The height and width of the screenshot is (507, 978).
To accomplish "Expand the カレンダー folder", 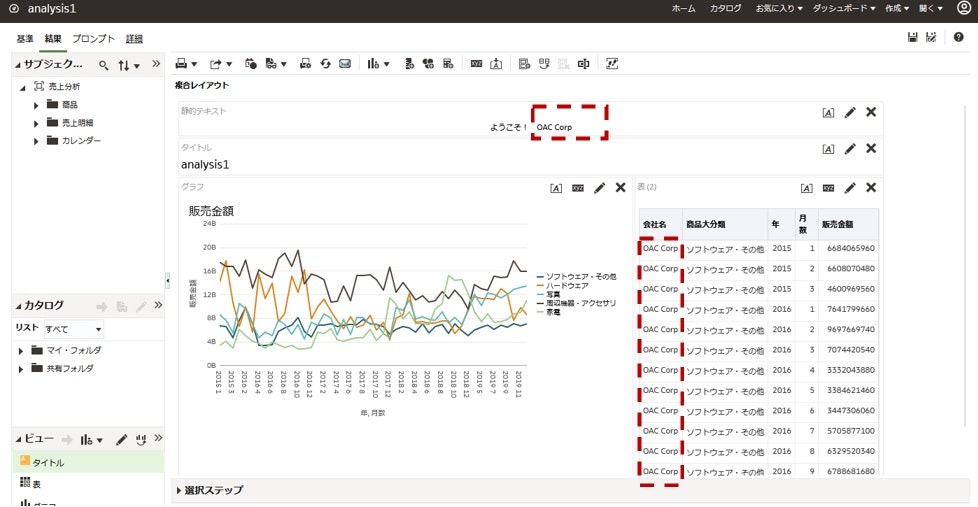I will tap(36, 142).
